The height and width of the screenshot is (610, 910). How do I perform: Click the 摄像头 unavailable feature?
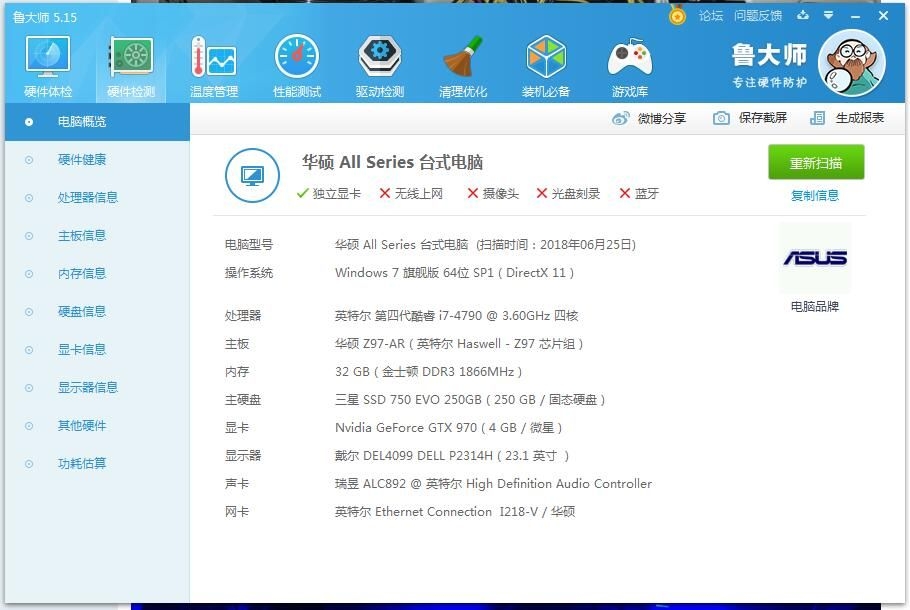pyautogui.click(x=493, y=194)
